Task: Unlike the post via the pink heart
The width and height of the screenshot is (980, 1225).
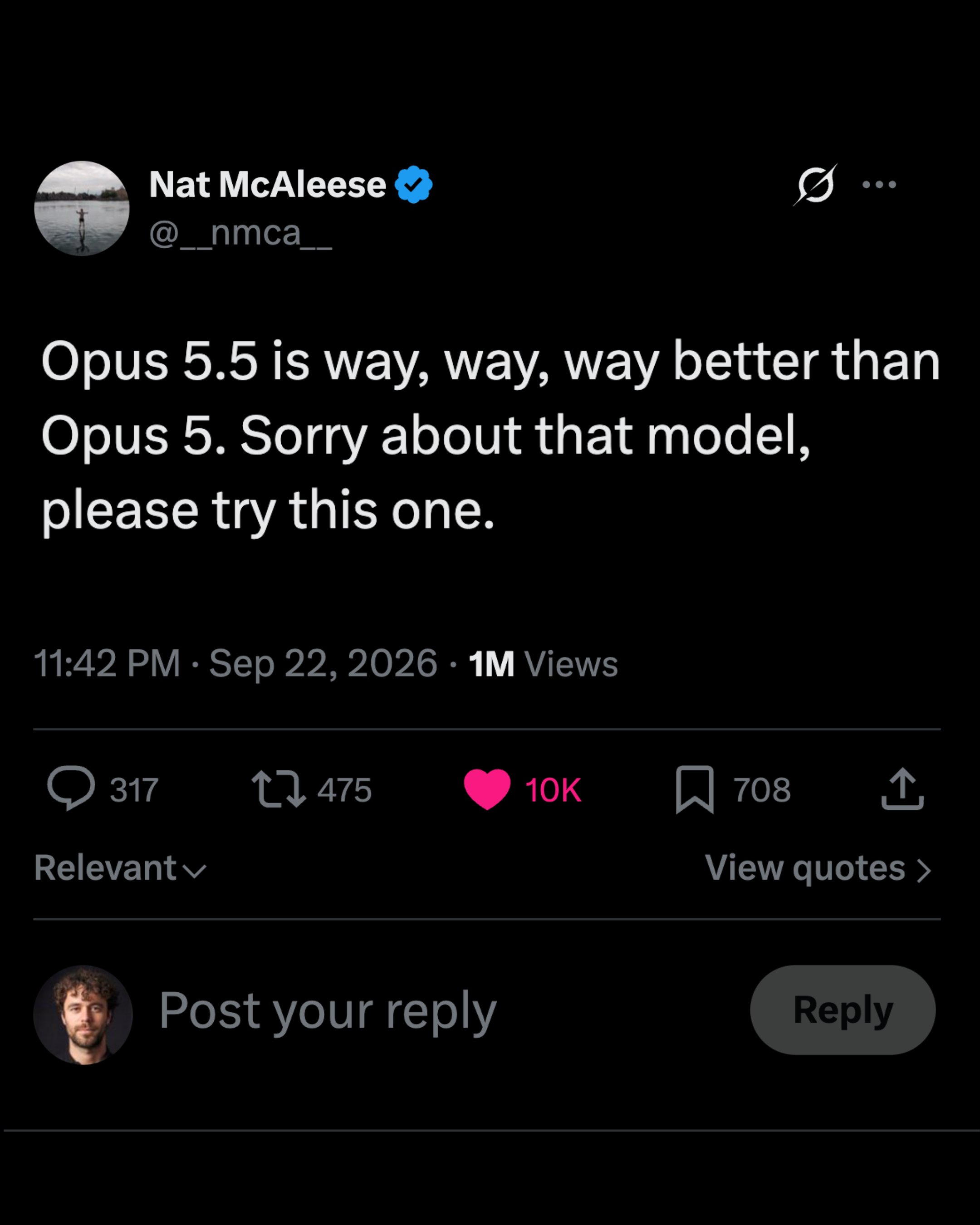Action: pos(487,789)
